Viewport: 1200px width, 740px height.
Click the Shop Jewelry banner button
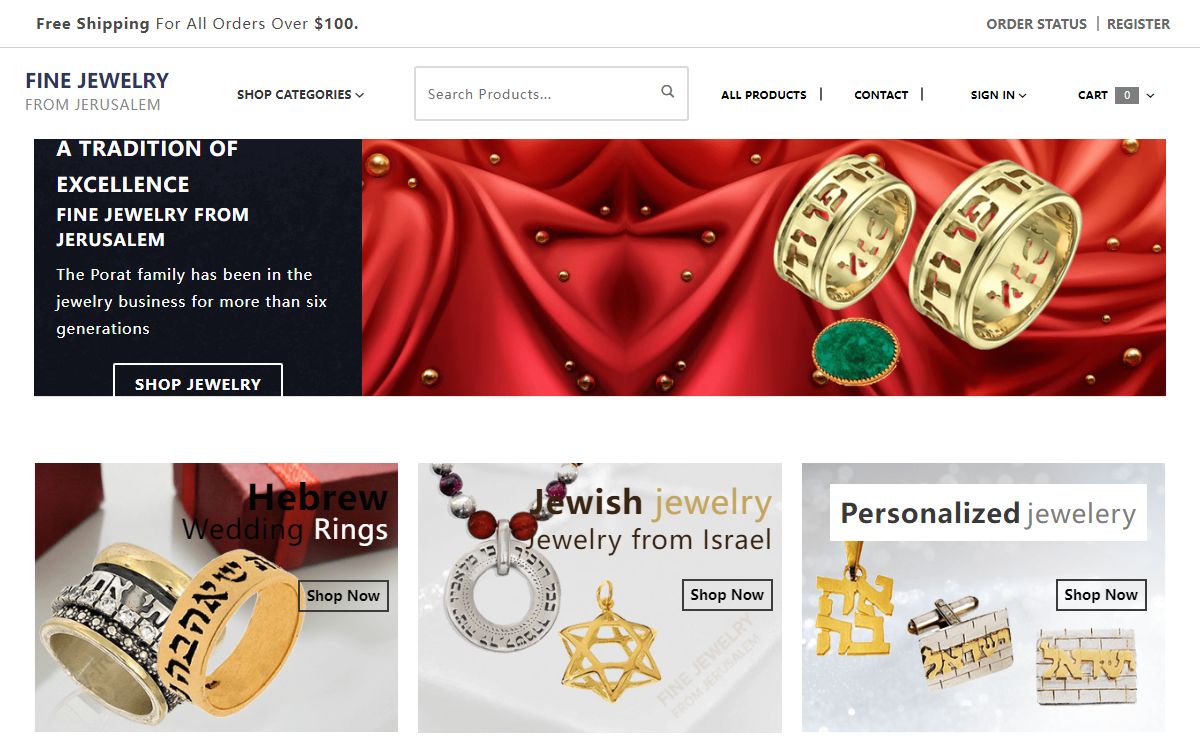198,380
